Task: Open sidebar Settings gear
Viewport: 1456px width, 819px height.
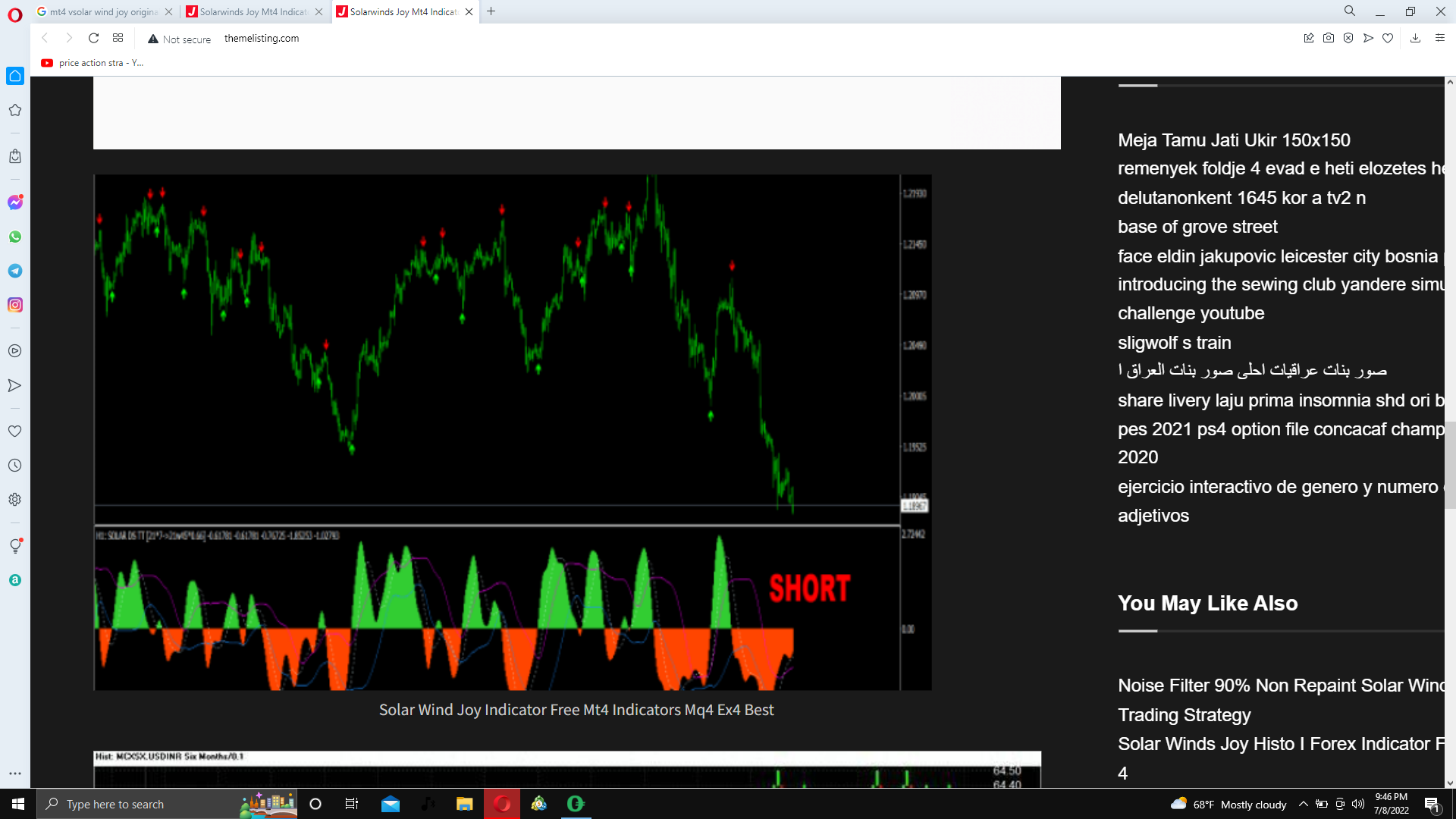Action: pos(15,500)
